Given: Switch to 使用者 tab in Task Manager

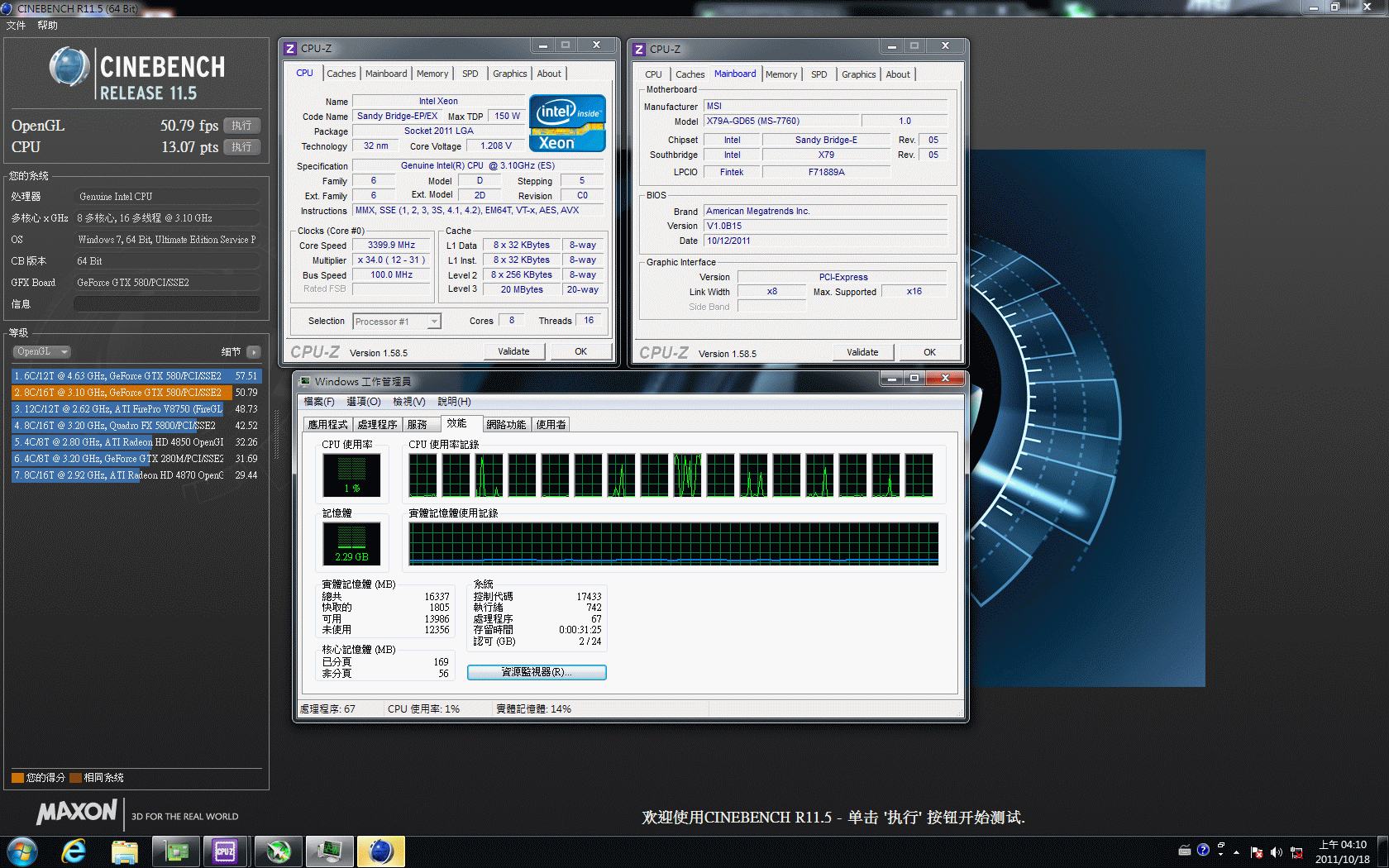Looking at the screenshot, I should click(x=551, y=425).
